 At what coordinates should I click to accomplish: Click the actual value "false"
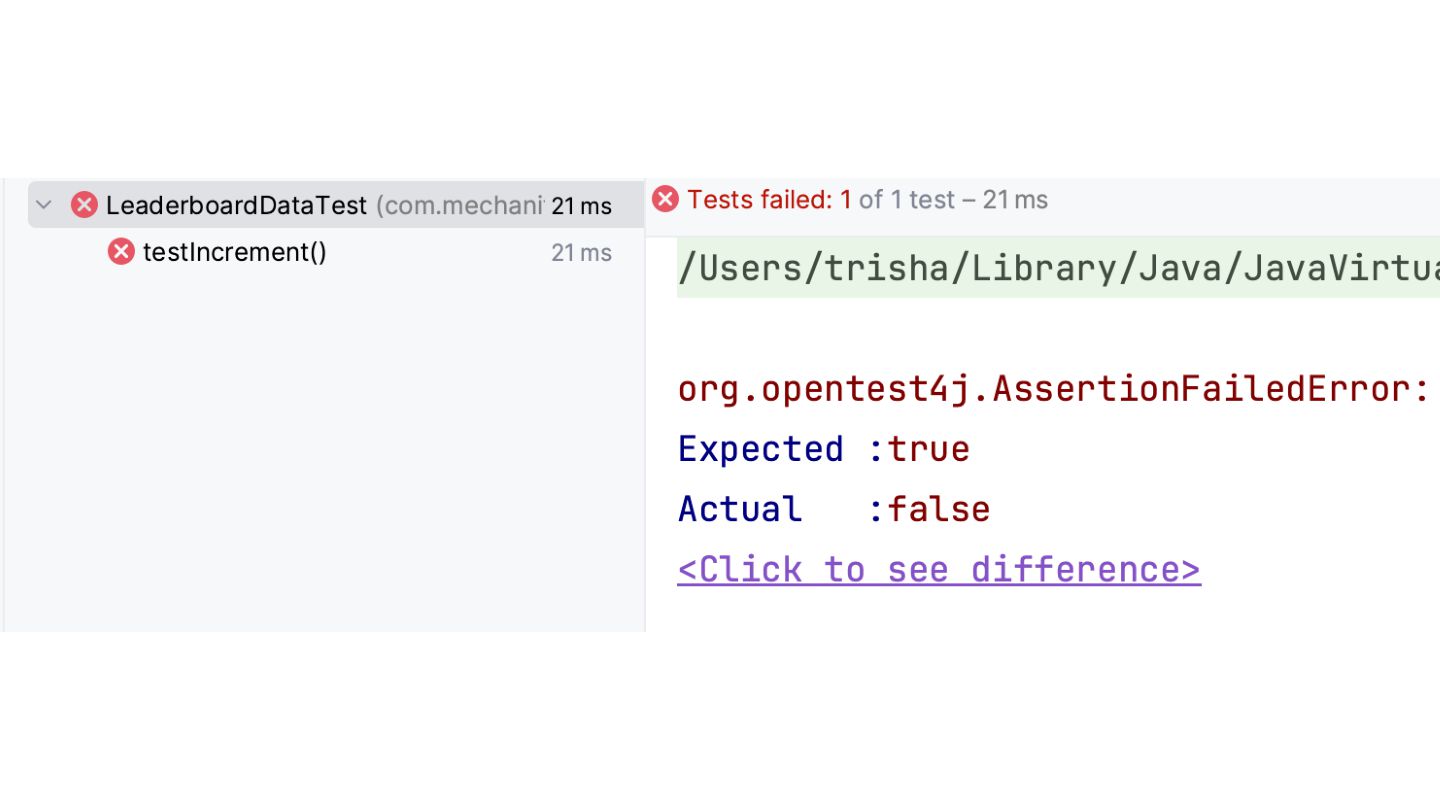tap(939, 509)
